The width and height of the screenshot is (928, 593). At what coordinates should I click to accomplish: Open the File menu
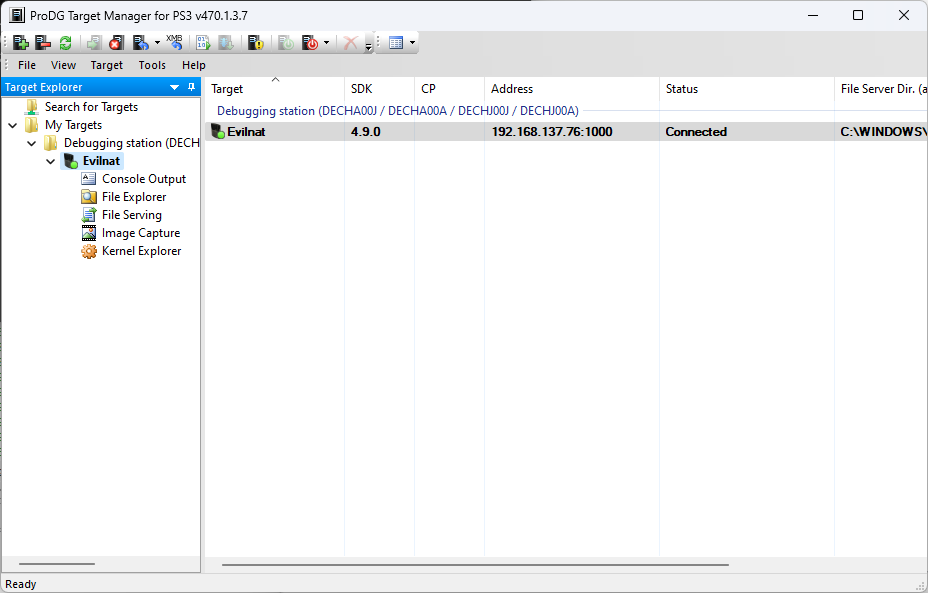[x=27, y=65]
